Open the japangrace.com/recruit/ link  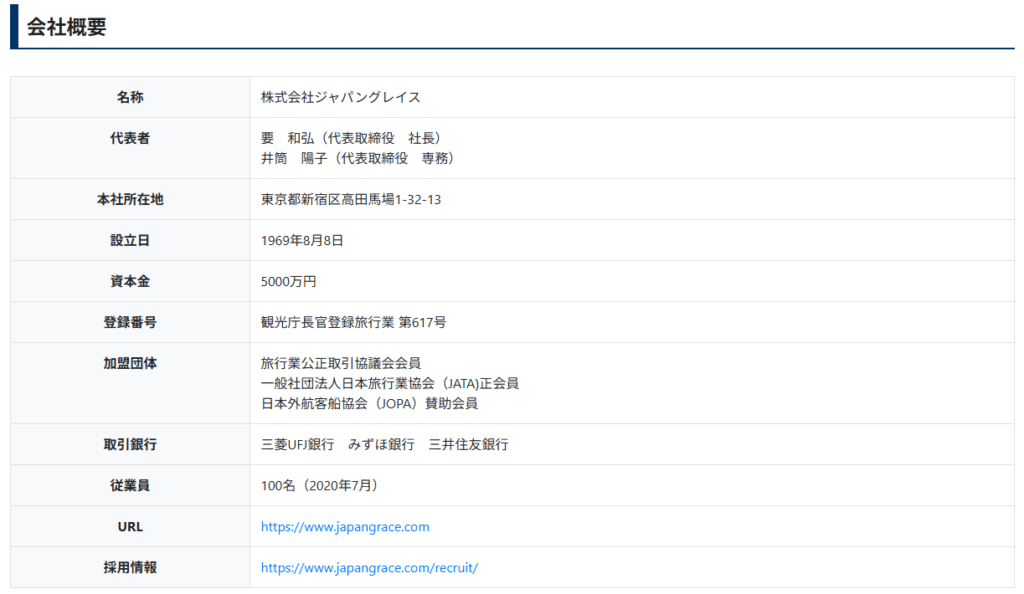(x=369, y=568)
